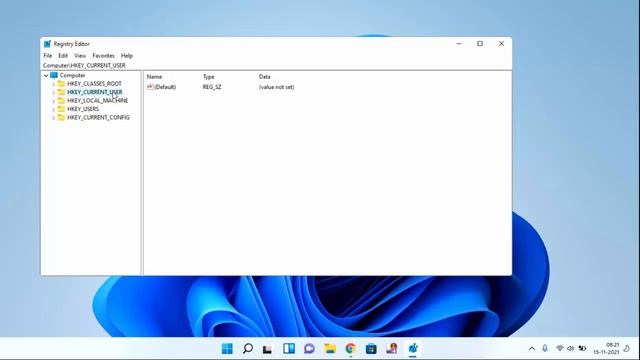This screenshot has width=640, height=360.
Task: Expand HKEY_CURRENT_USER chevron
Action: coord(53,92)
